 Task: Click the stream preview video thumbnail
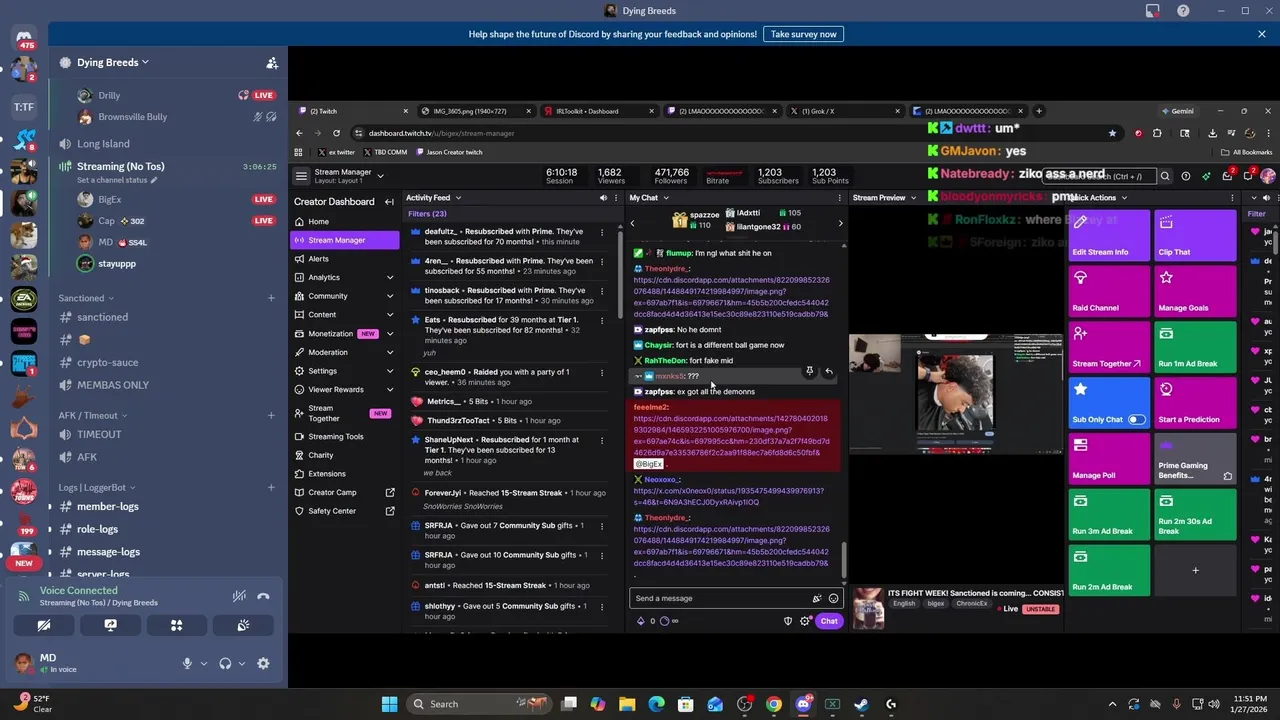point(955,393)
